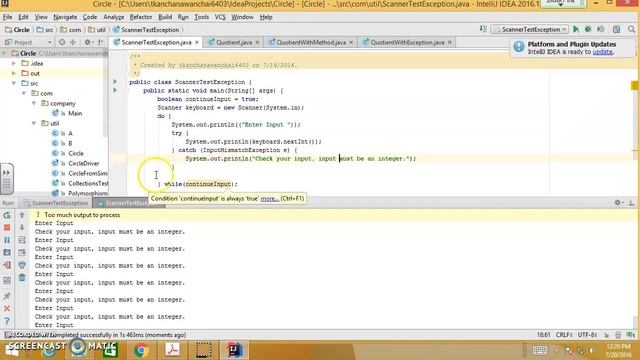Image resolution: width=640 pixels, height=360 pixels.
Task: Open help question mark in Run panel
Action: 7,321
